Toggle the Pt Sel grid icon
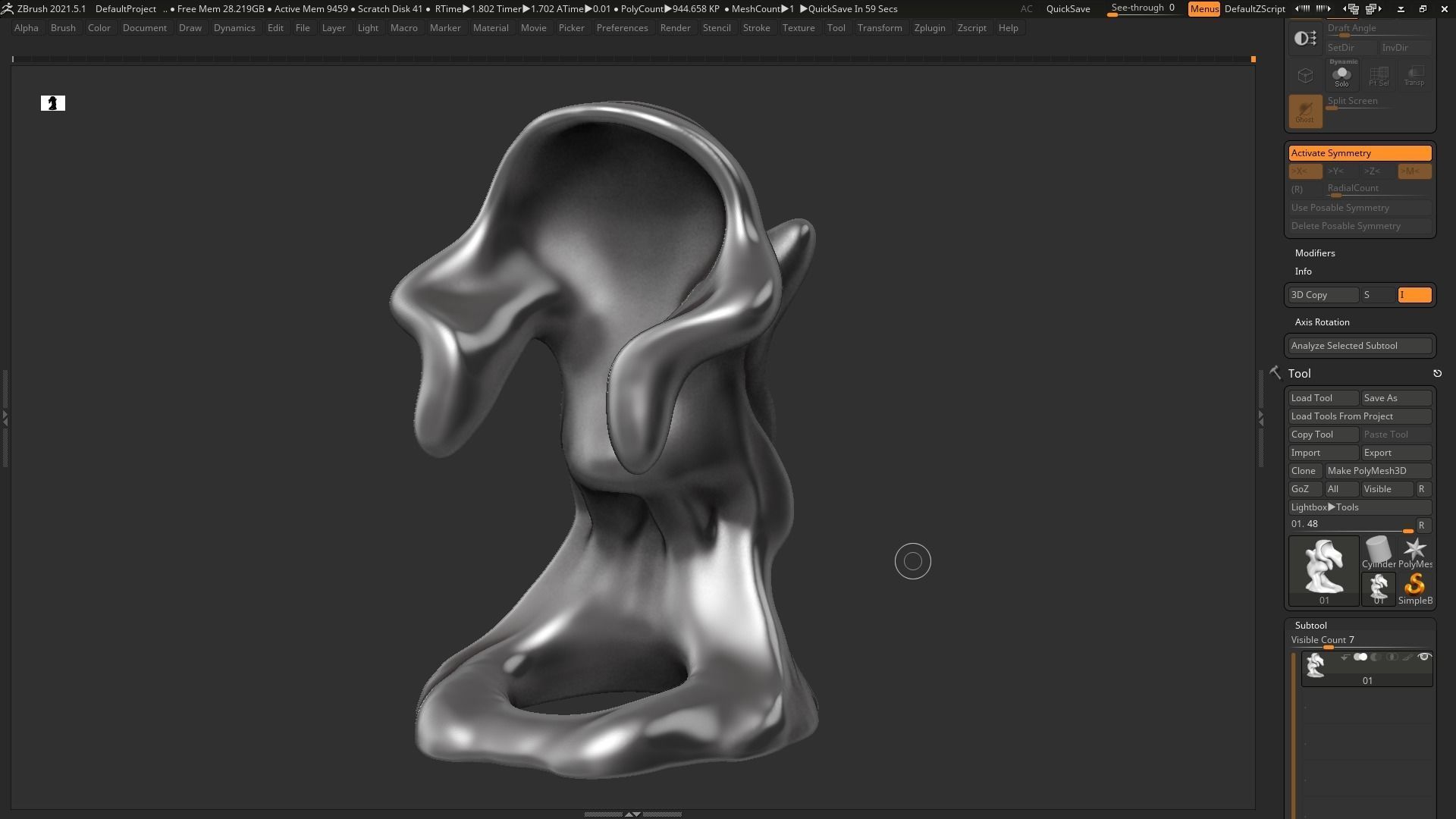Viewport: 1456px width, 819px height. tap(1379, 75)
